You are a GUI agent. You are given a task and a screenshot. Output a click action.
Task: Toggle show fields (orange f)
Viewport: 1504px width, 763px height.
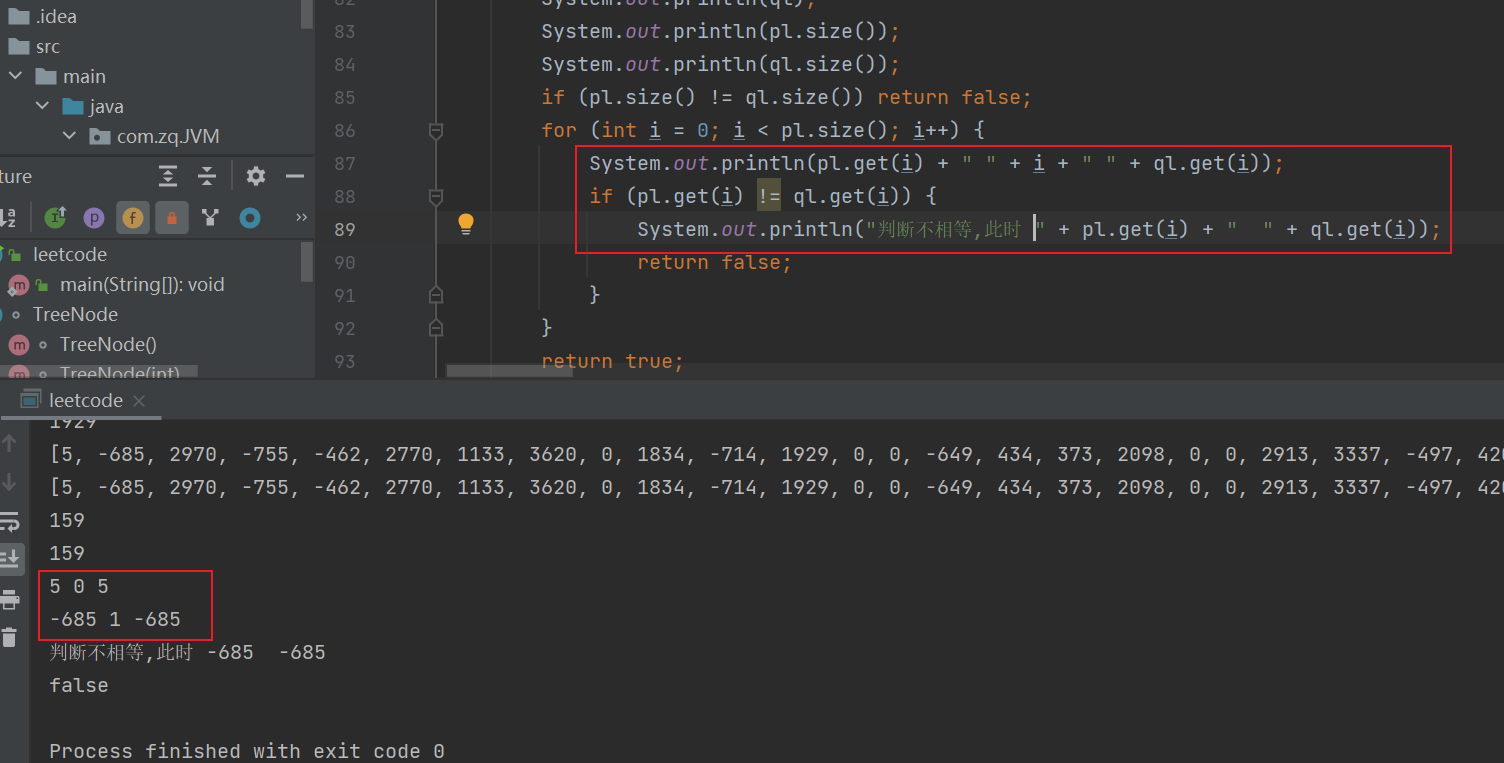[132, 217]
